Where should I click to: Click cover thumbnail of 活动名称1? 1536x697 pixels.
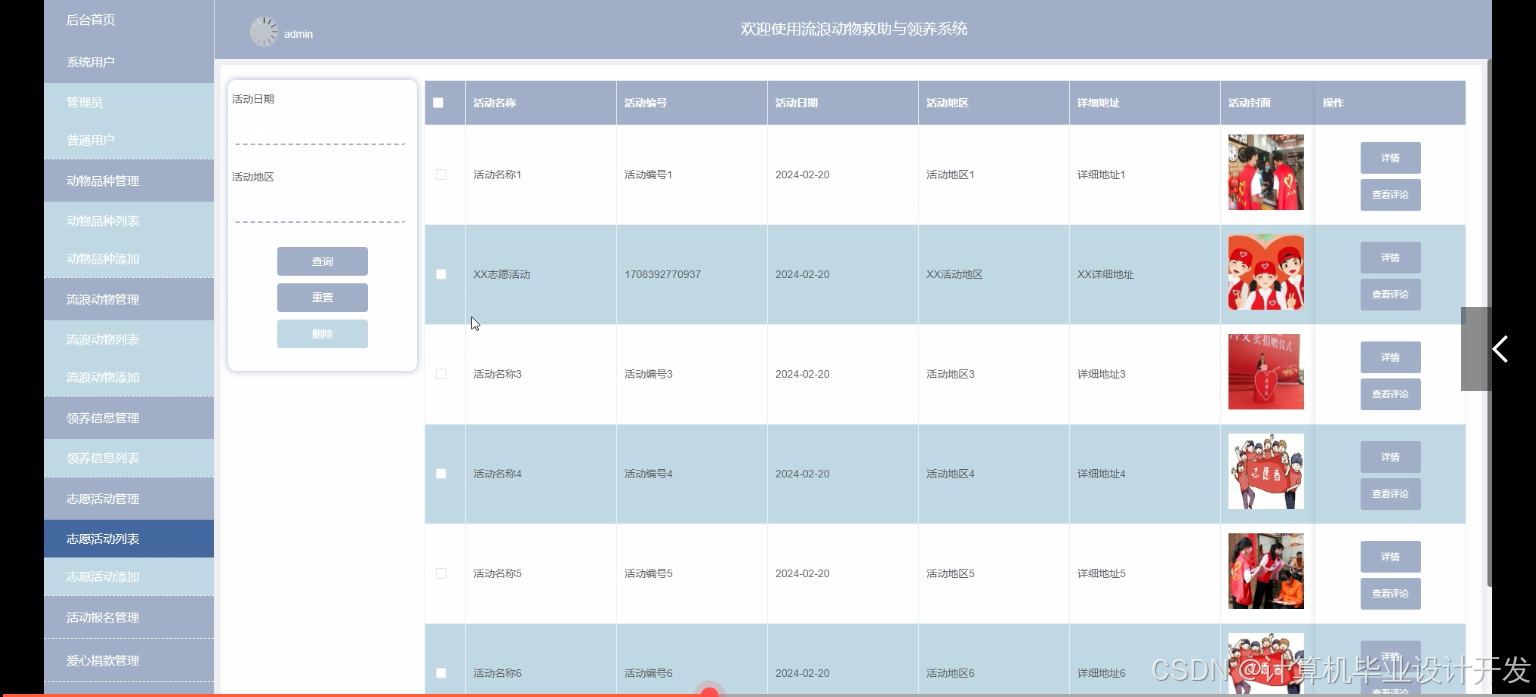(x=1266, y=172)
